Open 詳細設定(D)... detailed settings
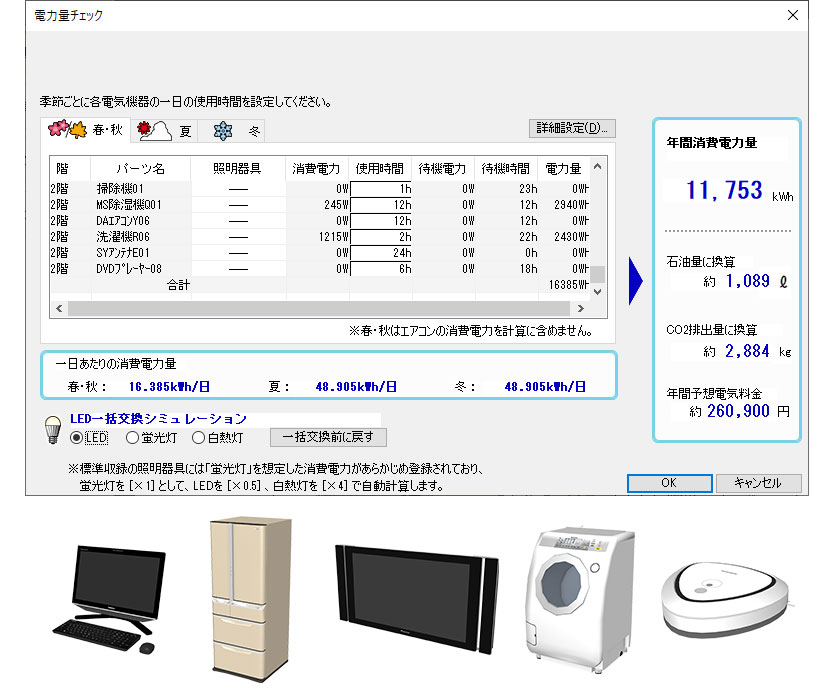833x700 pixels. click(572, 128)
